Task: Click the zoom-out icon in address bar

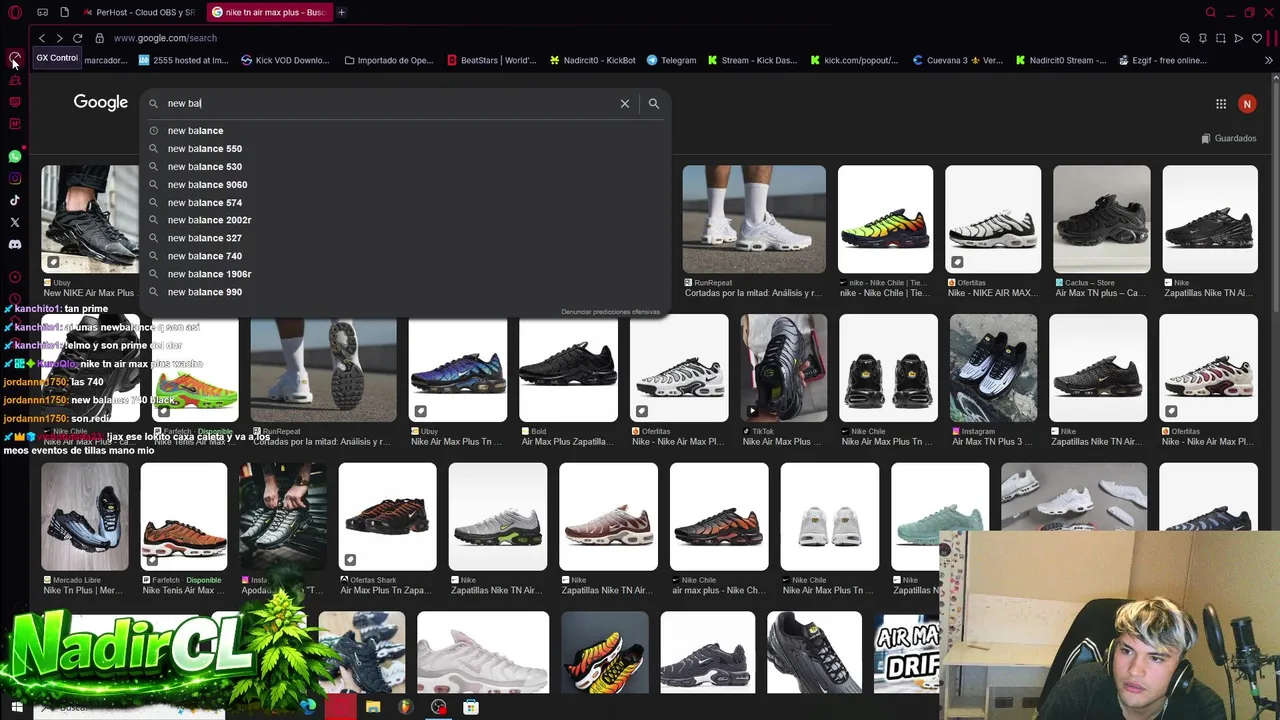Action: [x=1184, y=38]
